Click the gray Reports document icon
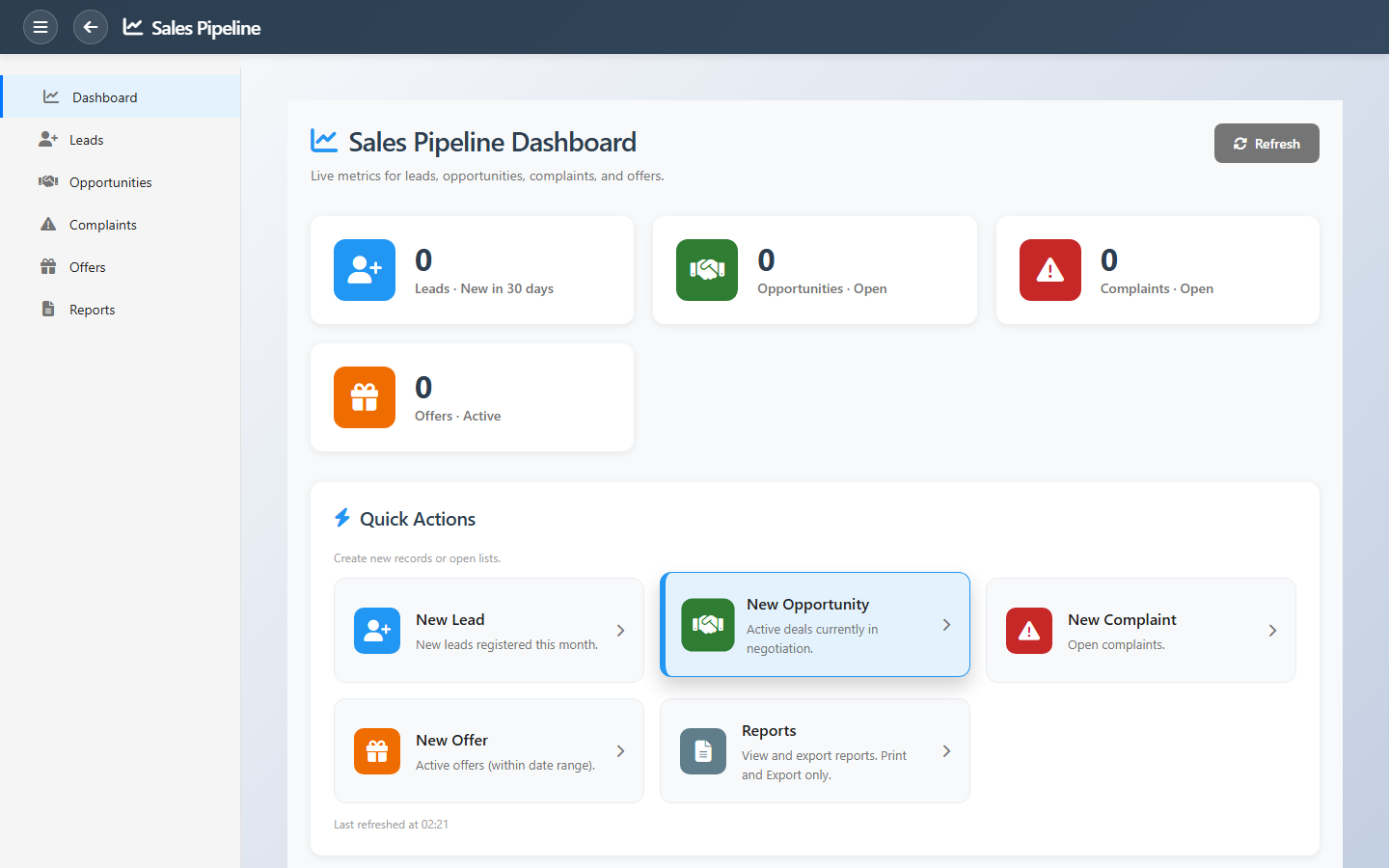Screen dimensions: 1389x868 pyautogui.click(x=703, y=751)
